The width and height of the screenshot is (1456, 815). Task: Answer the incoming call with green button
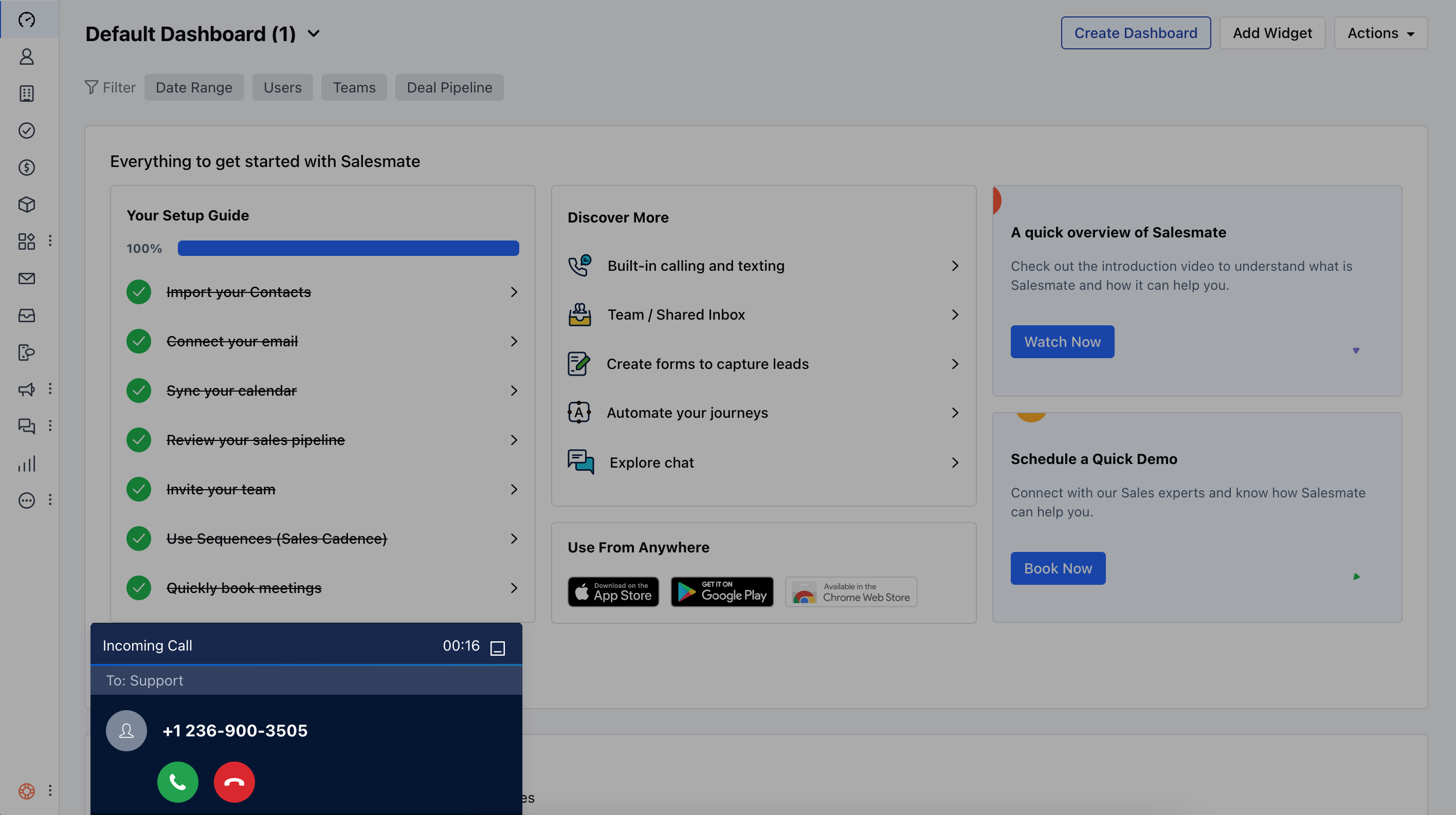click(x=177, y=782)
